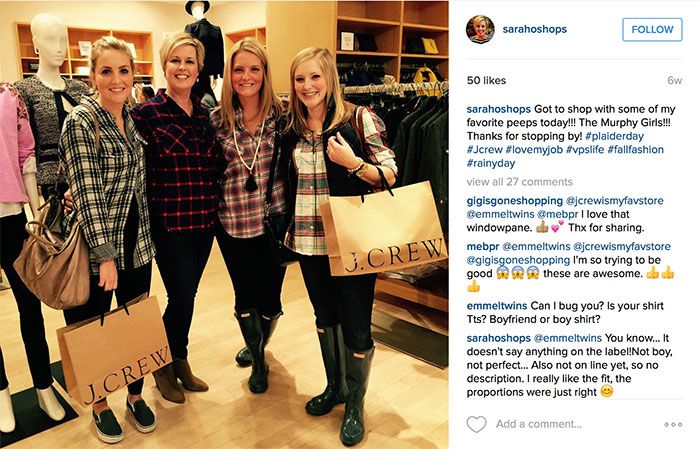Expand view all 27 comments

click(520, 182)
